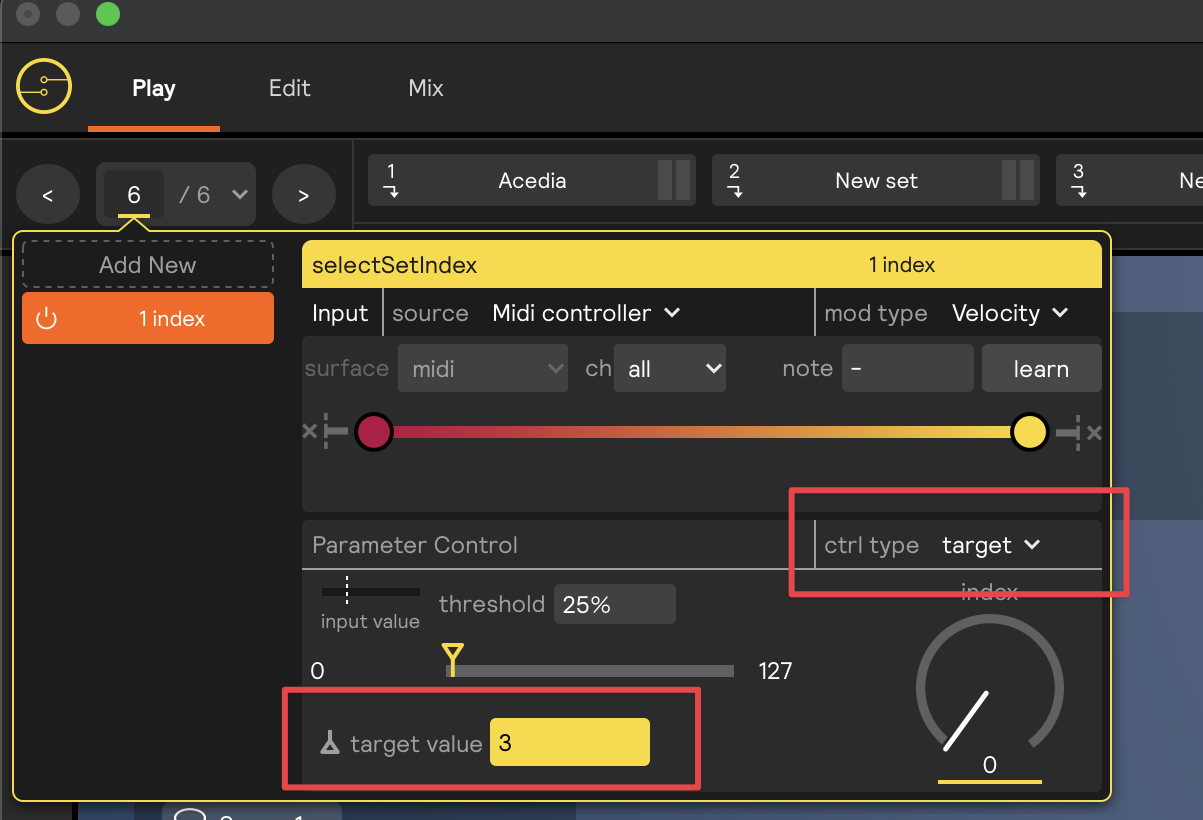Switch to the Mix tab
This screenshot has width=1203, height=820.
426,88
